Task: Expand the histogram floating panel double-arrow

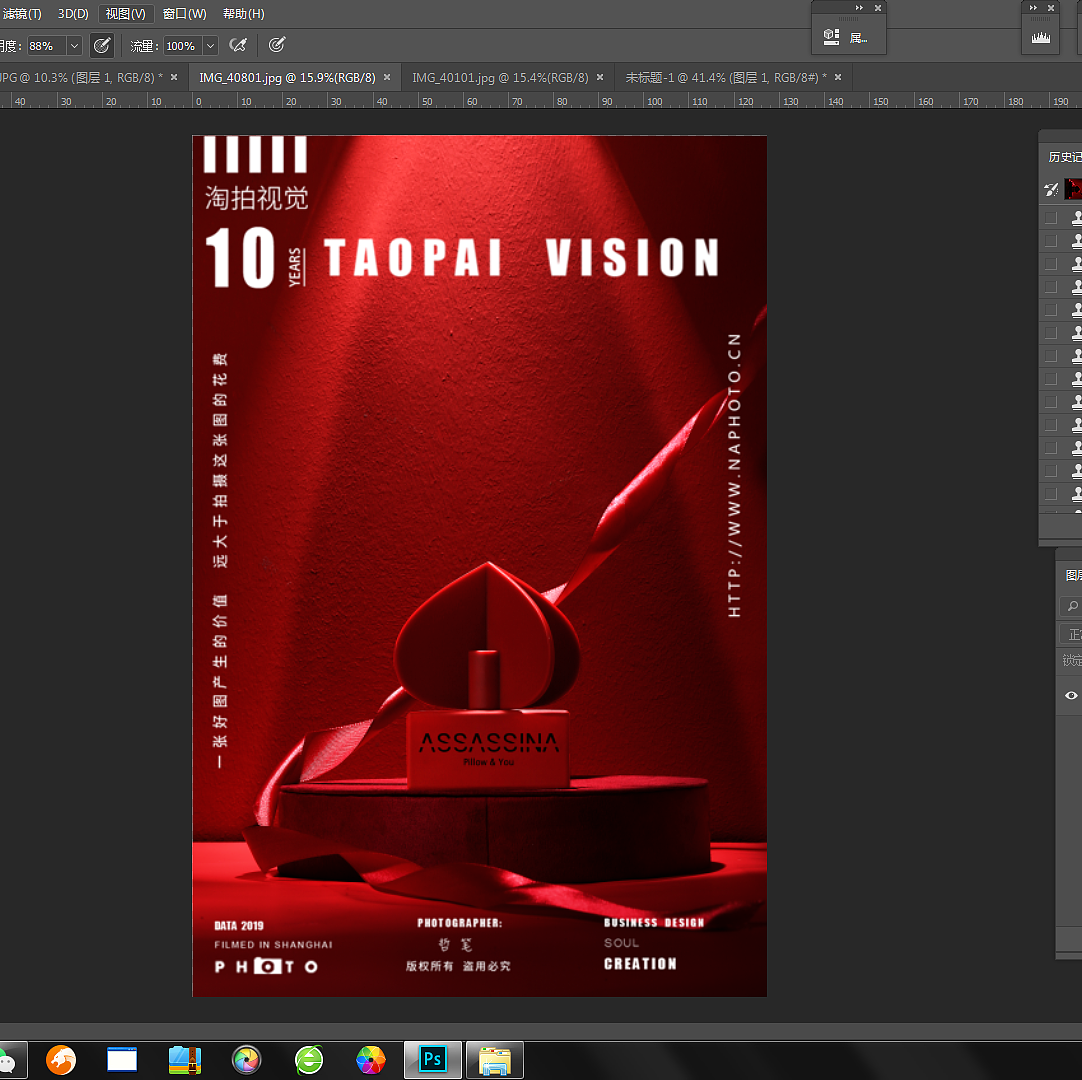Action: (x=1033, y=8)
